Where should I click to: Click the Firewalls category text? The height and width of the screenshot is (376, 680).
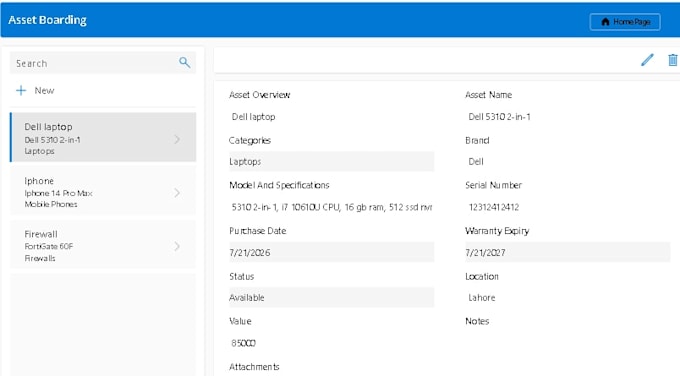(40, 258)
